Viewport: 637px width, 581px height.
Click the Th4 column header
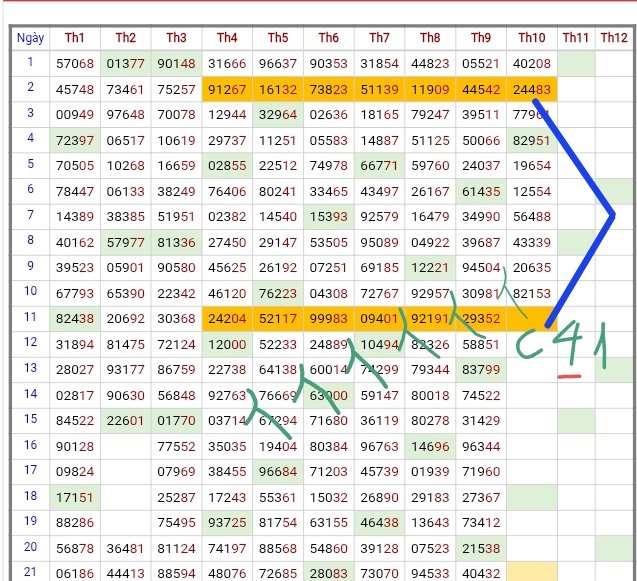(227, 38)
